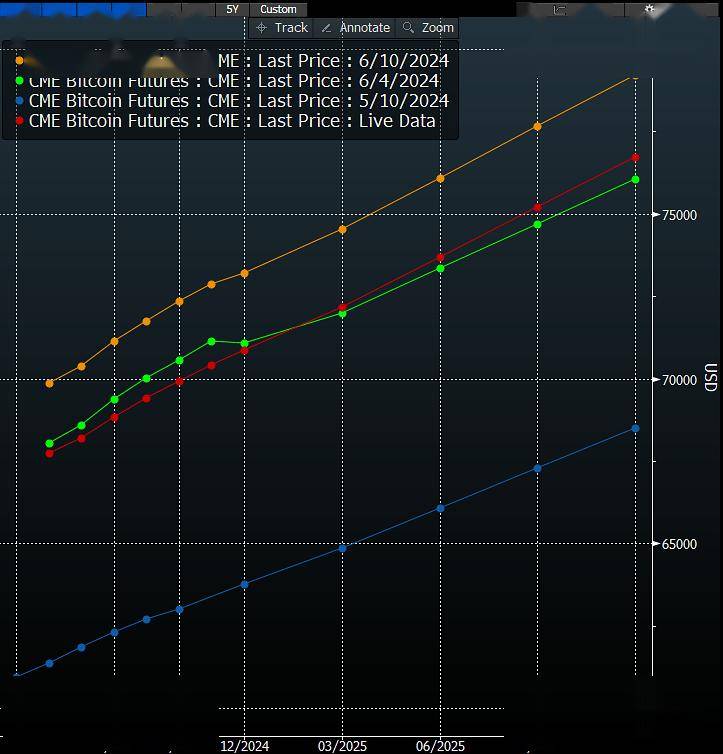
Task: Click the blue legend dot for 5/10/2024
Action: point(19,101)
